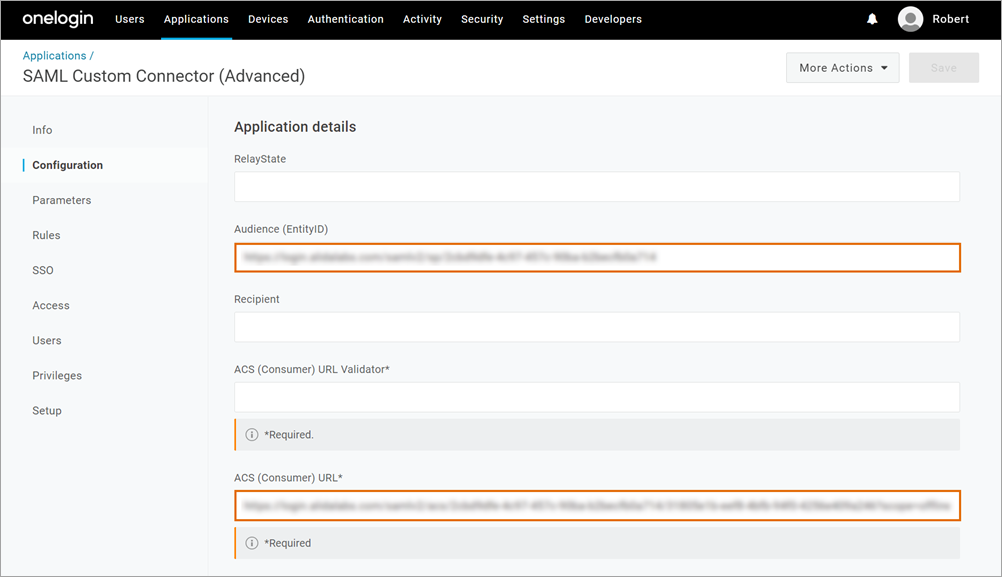Expand the More Actions chevron arrow
Viewport: 1002px width, 577px height.
tap(882, 67)
